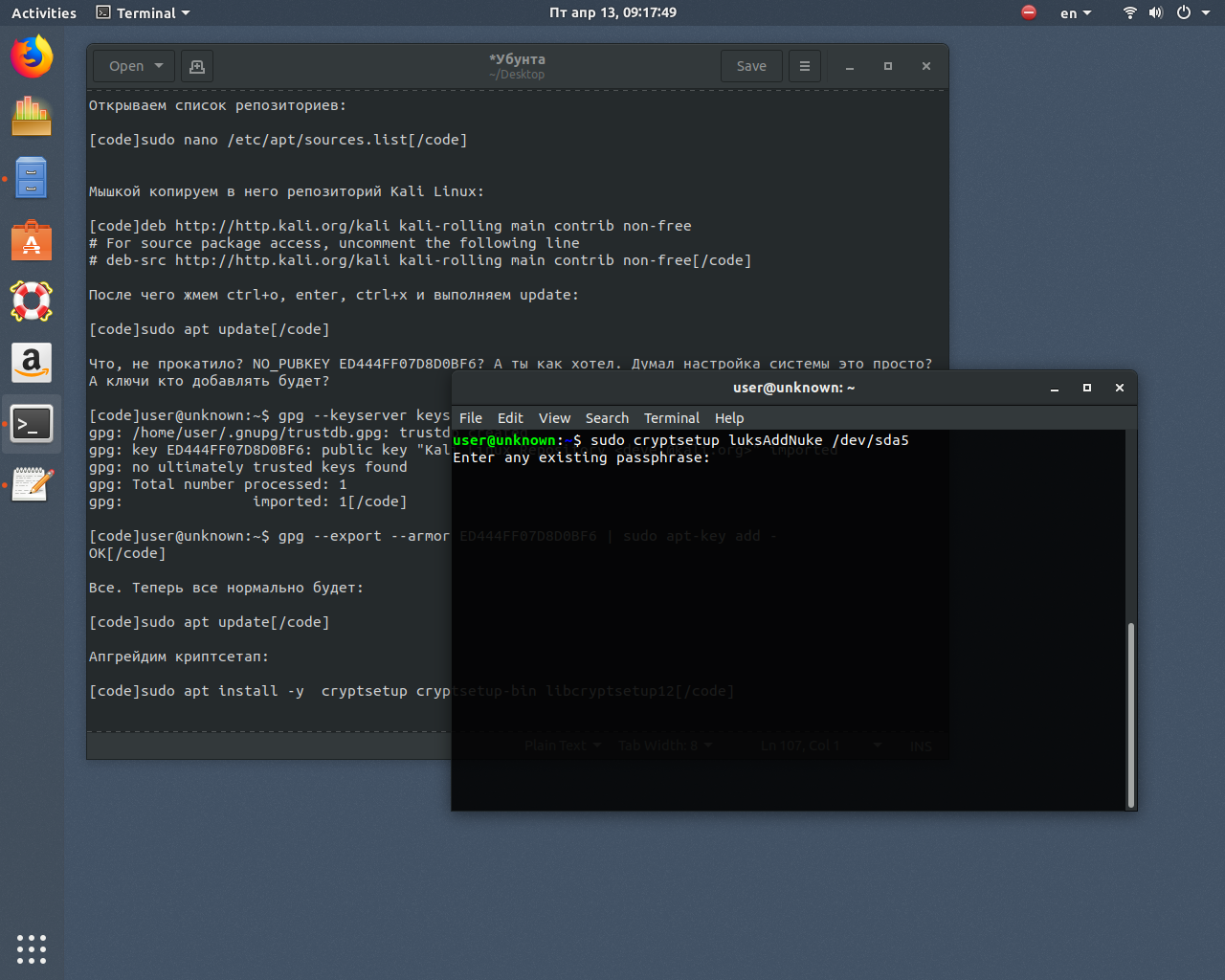The height and width of the screenshot is (980, 1225).
Task: Click the Show Applications grid icon
Action: click(x=32, y=949)
